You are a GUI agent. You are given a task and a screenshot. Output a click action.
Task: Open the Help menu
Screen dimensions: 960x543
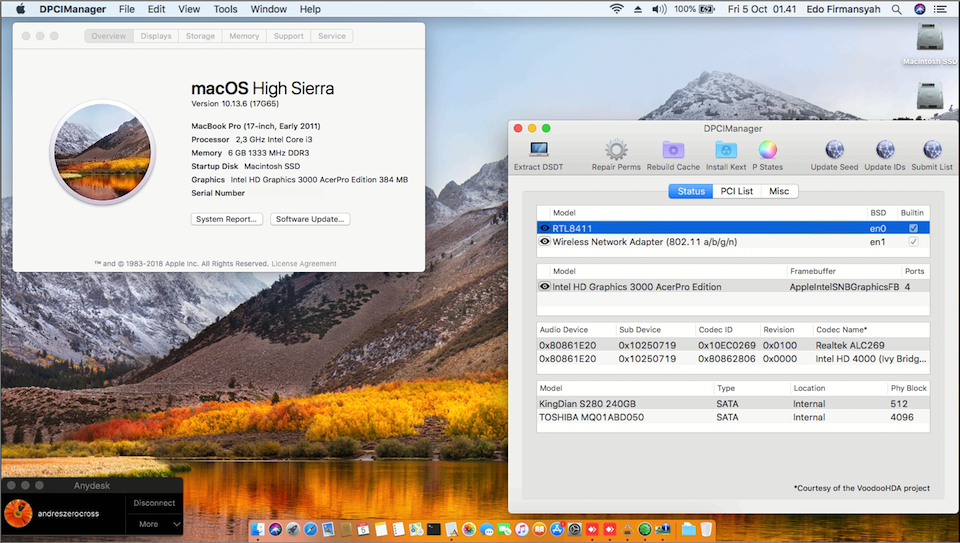(x=310, y=9)
